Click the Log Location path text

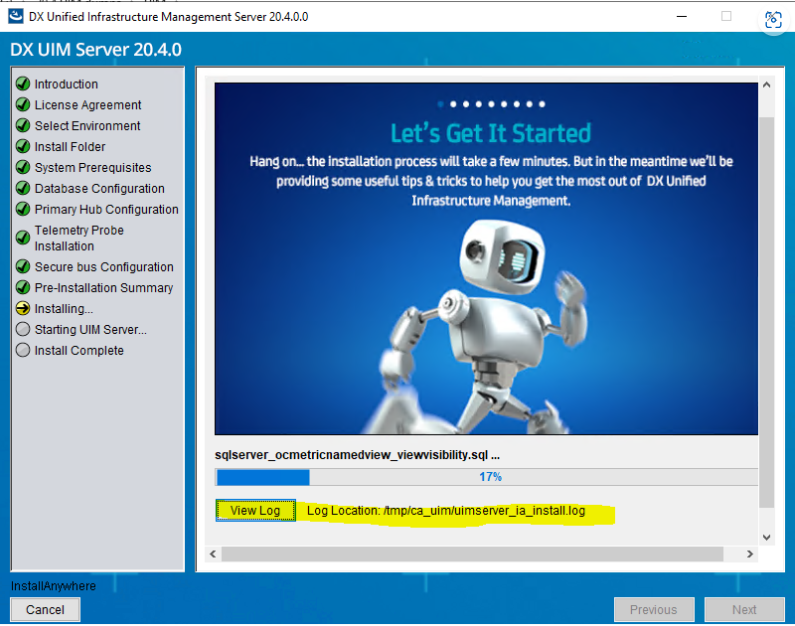[446, 510]
